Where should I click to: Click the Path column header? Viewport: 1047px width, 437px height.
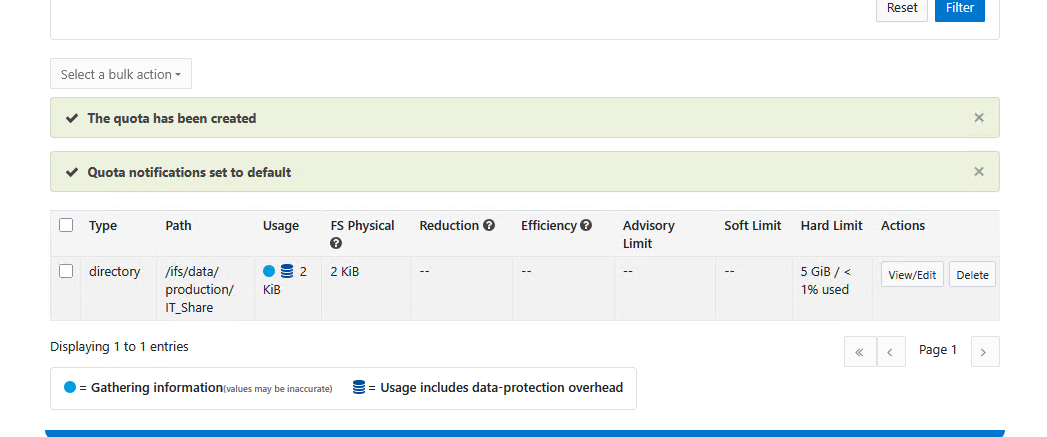178,226
